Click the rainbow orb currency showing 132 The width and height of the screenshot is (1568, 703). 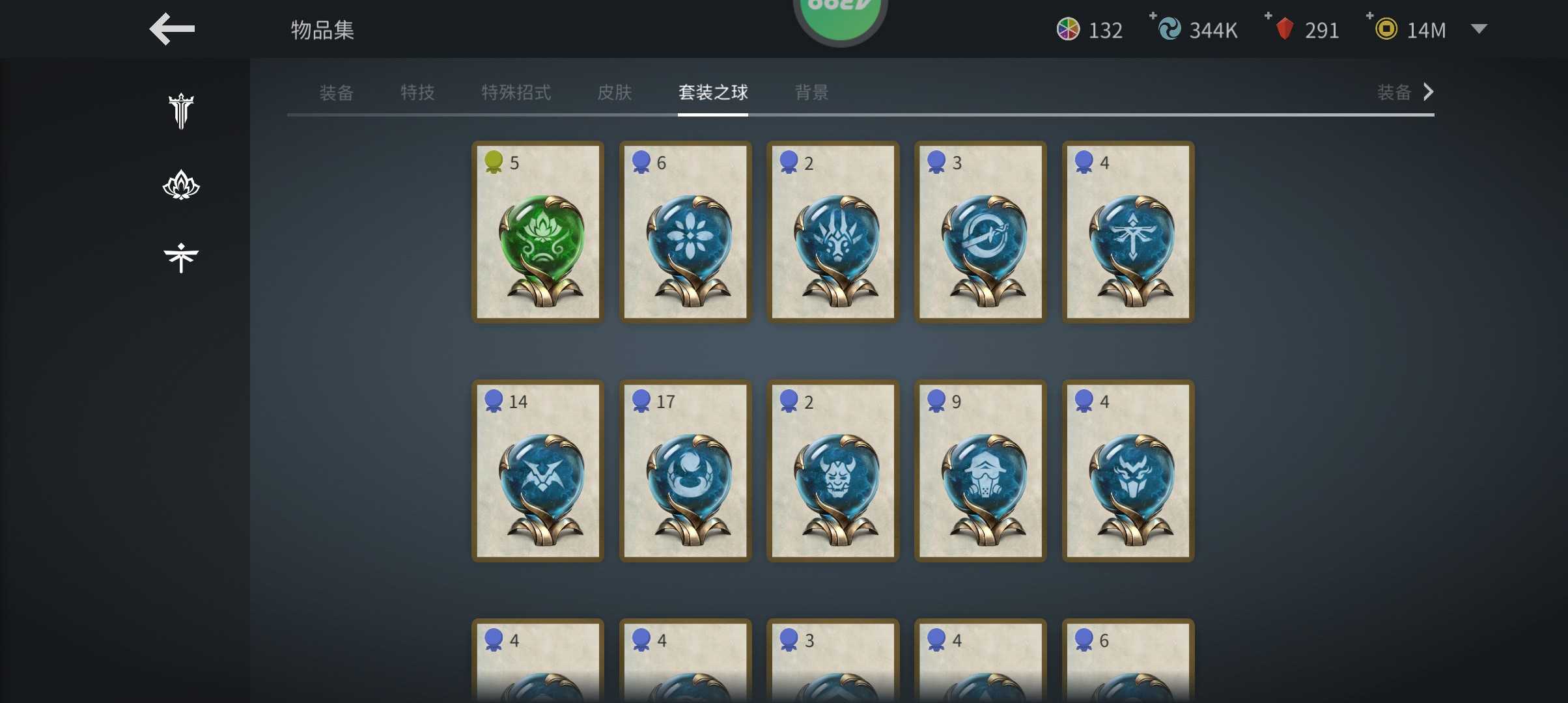(1089, 30)
